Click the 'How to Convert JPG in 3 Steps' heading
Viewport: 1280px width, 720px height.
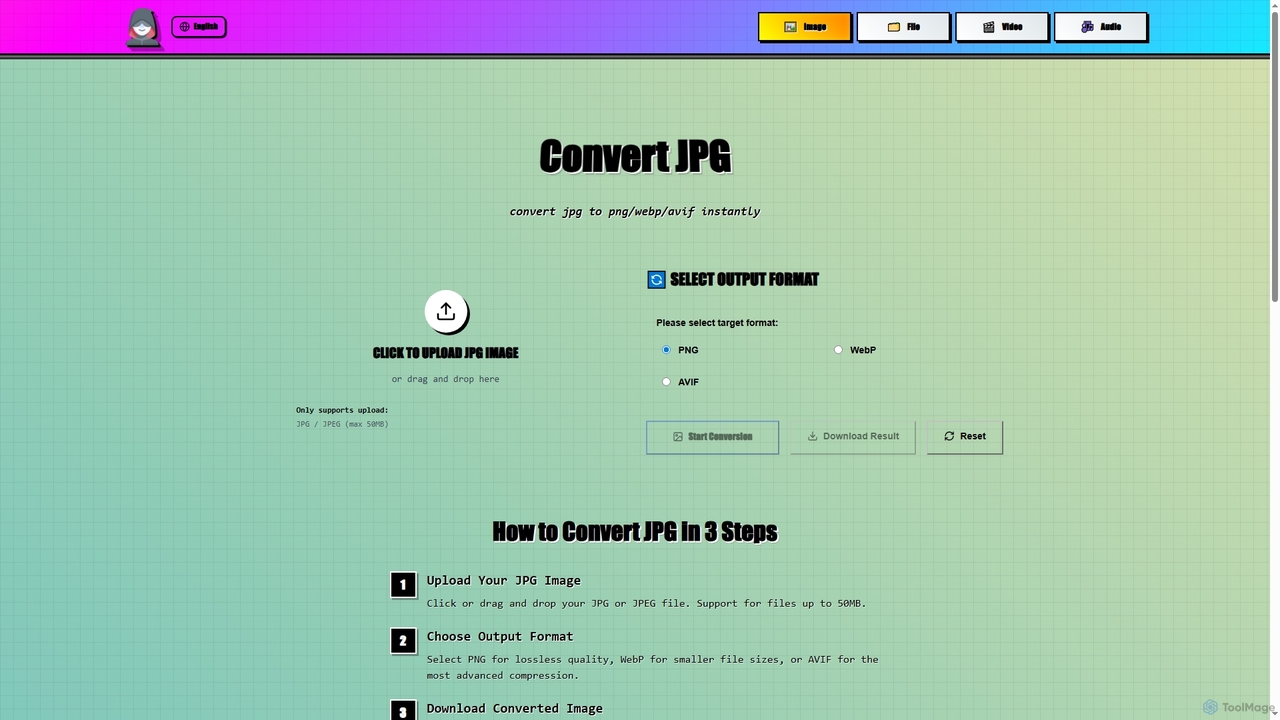coord(635,531)
